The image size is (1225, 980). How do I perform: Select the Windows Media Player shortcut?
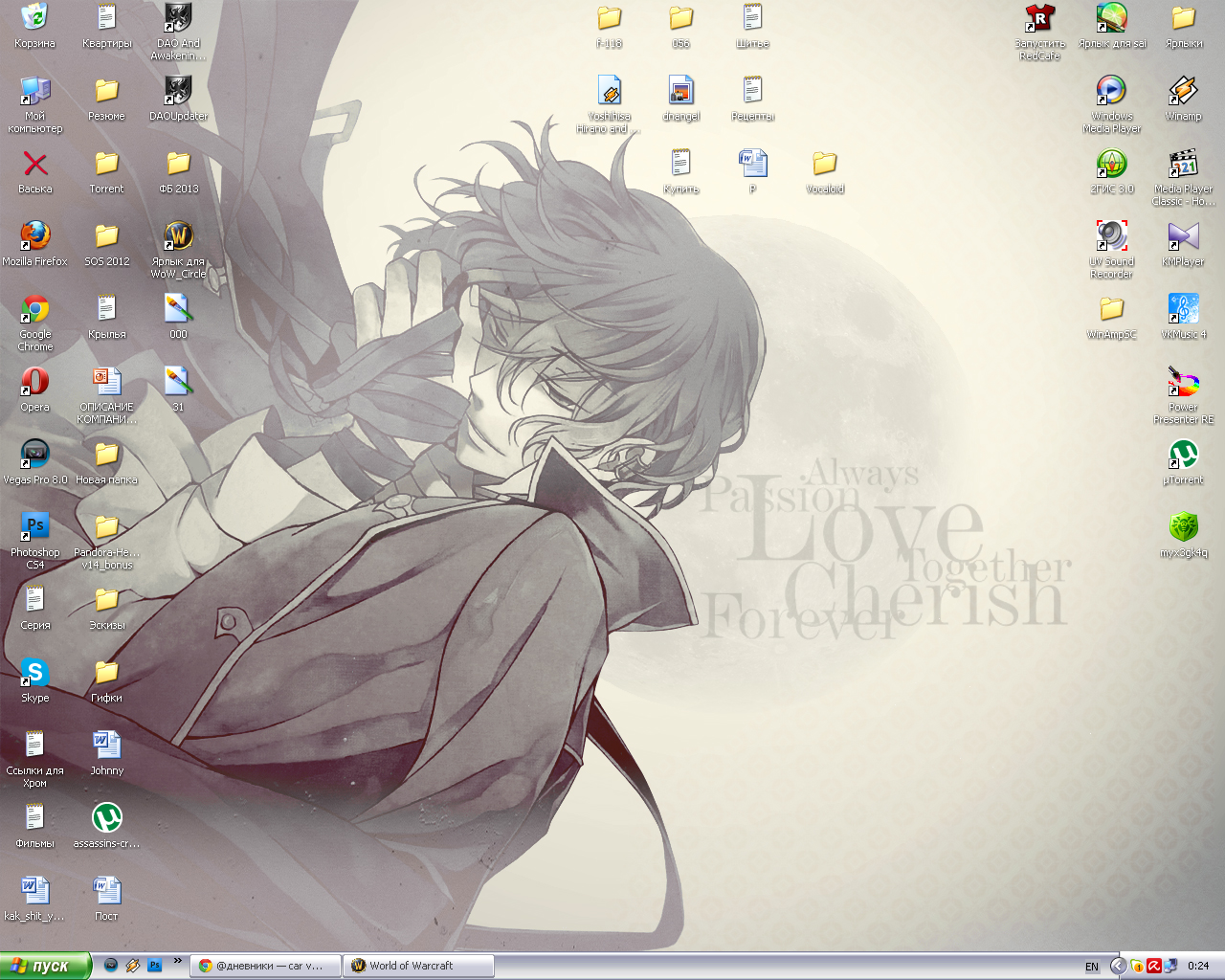pyautogui.click(x=1111, y=92)
